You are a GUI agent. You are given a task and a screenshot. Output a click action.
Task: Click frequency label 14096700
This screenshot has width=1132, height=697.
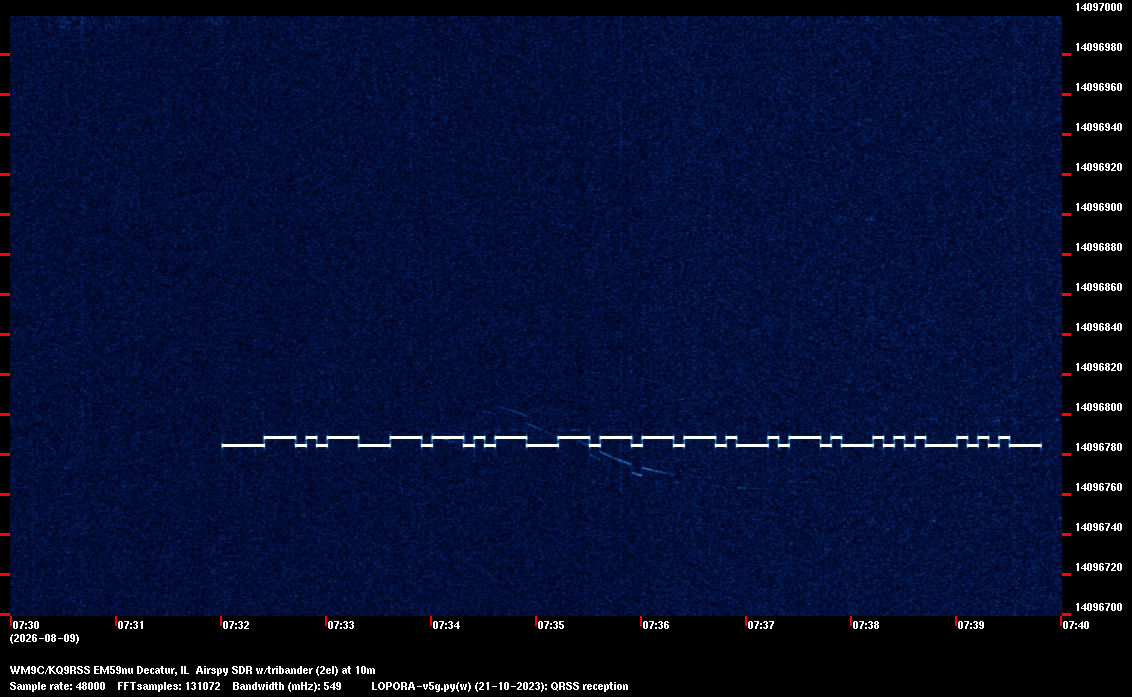tap(1099, 607)
